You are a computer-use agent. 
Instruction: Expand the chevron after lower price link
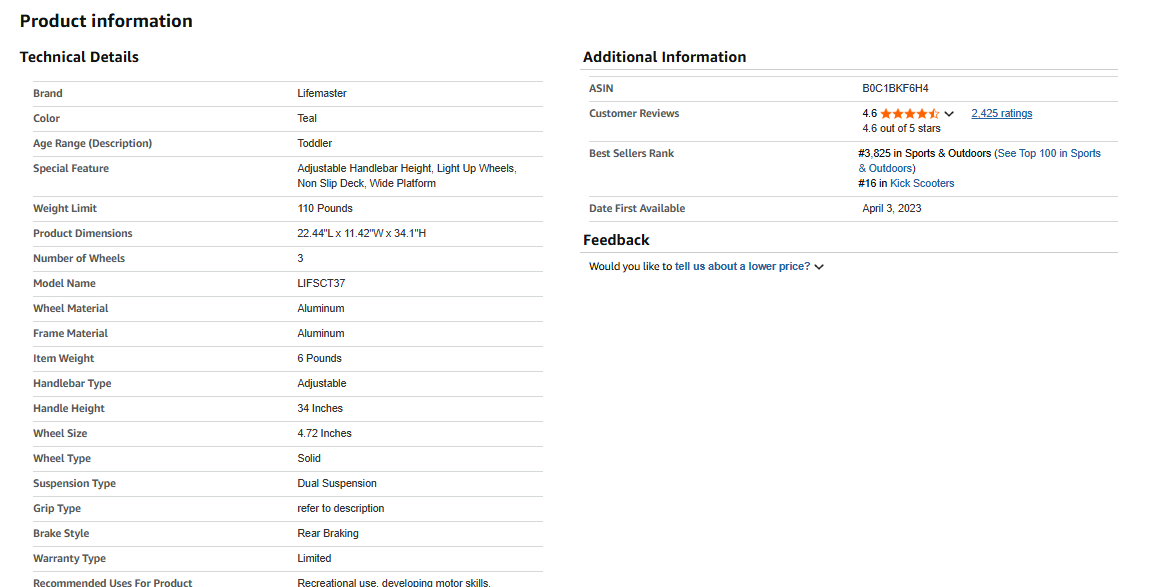coord(819,267)
